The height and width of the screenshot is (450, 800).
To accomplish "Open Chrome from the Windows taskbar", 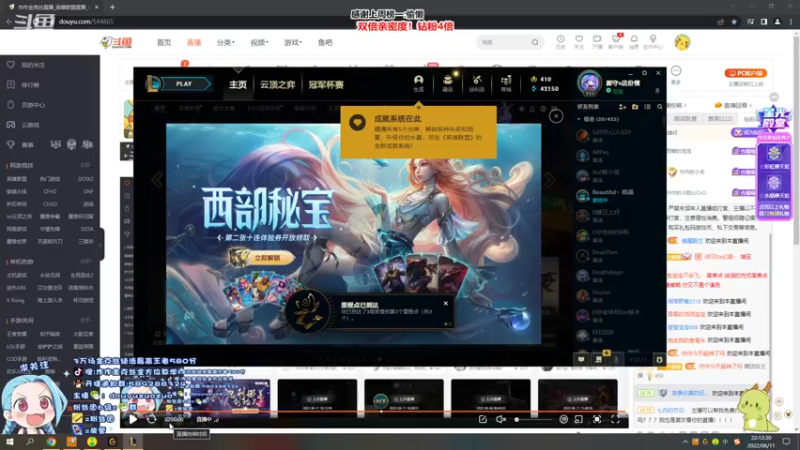I will 51,442.
